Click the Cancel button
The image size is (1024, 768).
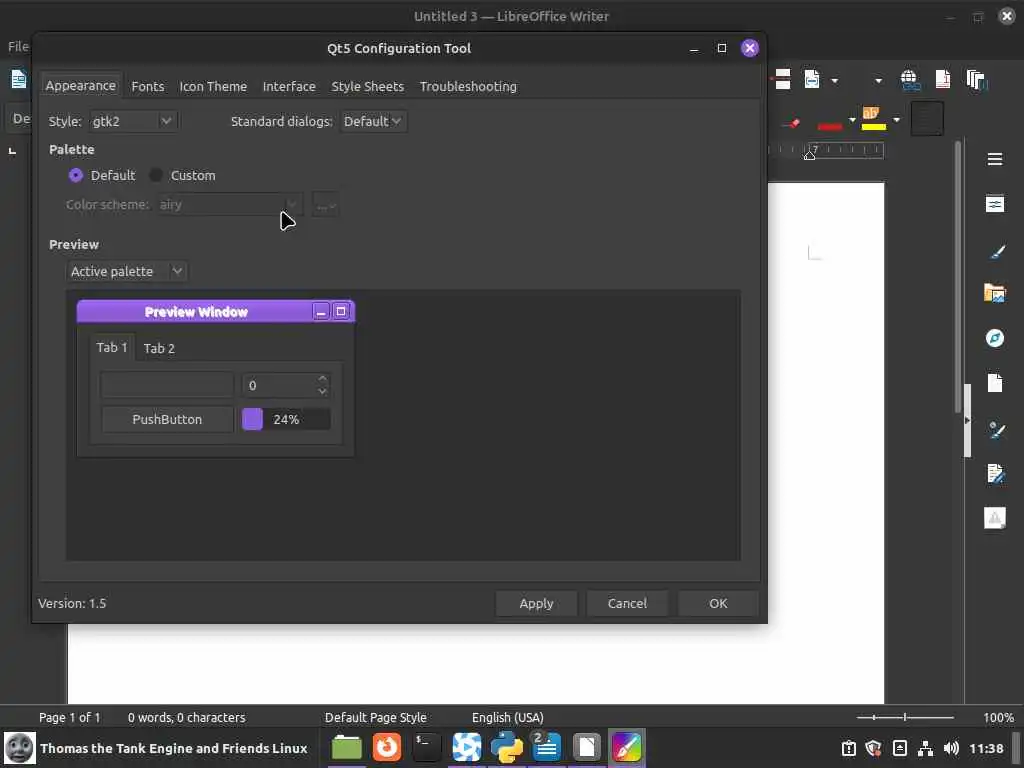tap(627, 603)
